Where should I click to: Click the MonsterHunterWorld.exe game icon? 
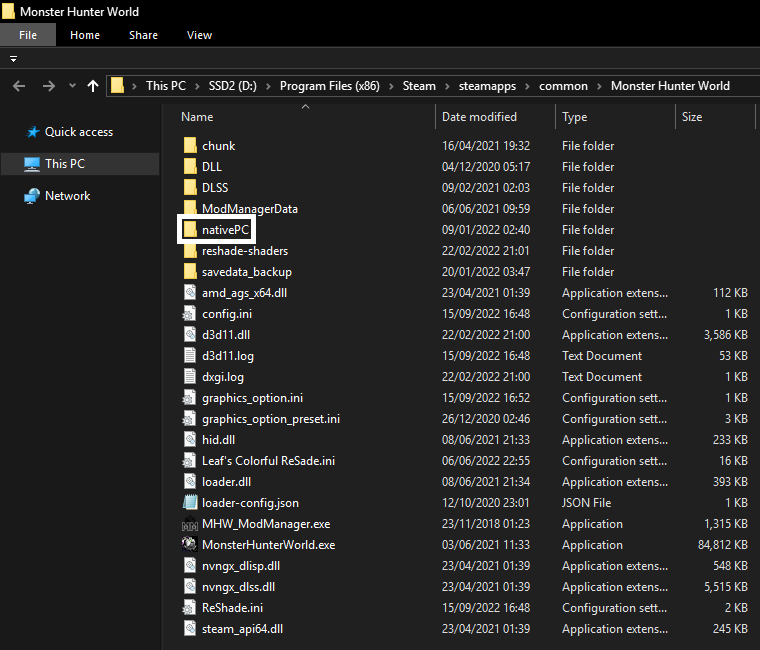(x=190, y=545)
